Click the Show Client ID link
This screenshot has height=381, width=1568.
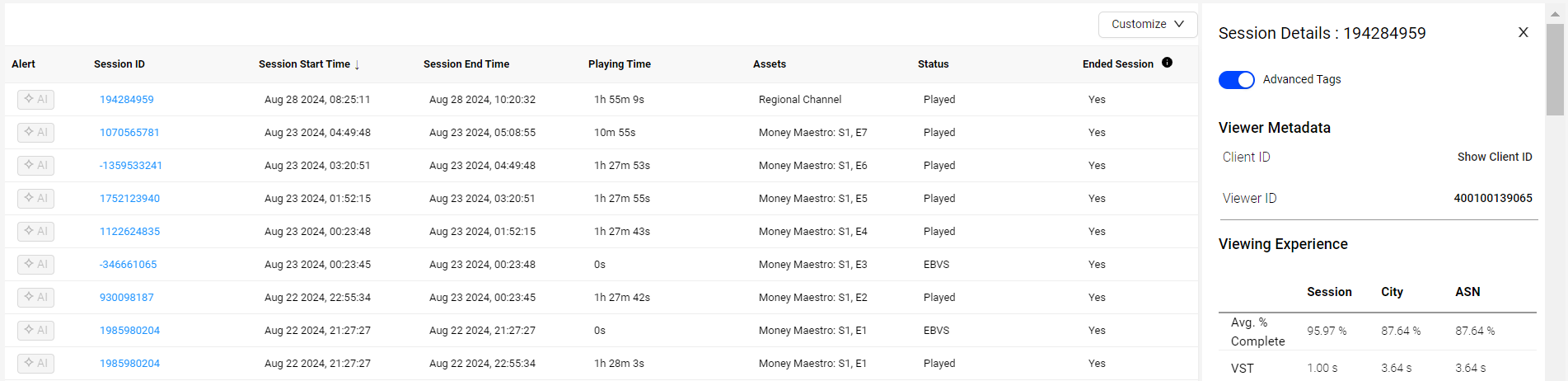(1494, 158)
